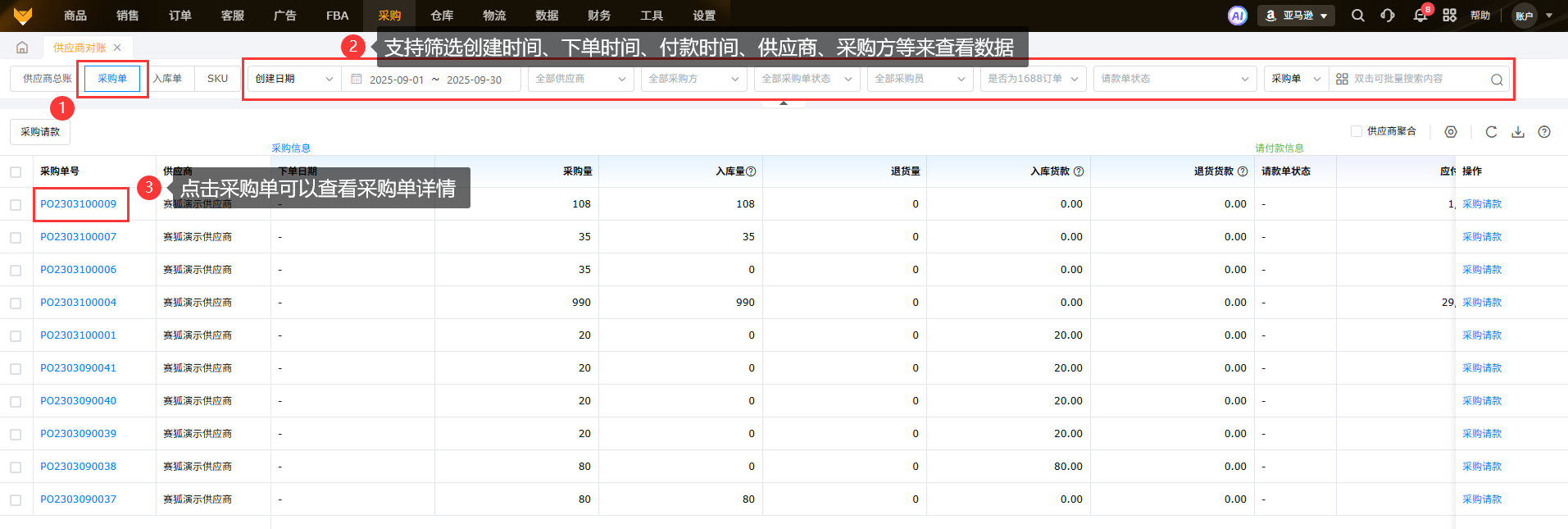Open purchase order PO2303100007
The image size is (1568, 529).
coord(79,237)
